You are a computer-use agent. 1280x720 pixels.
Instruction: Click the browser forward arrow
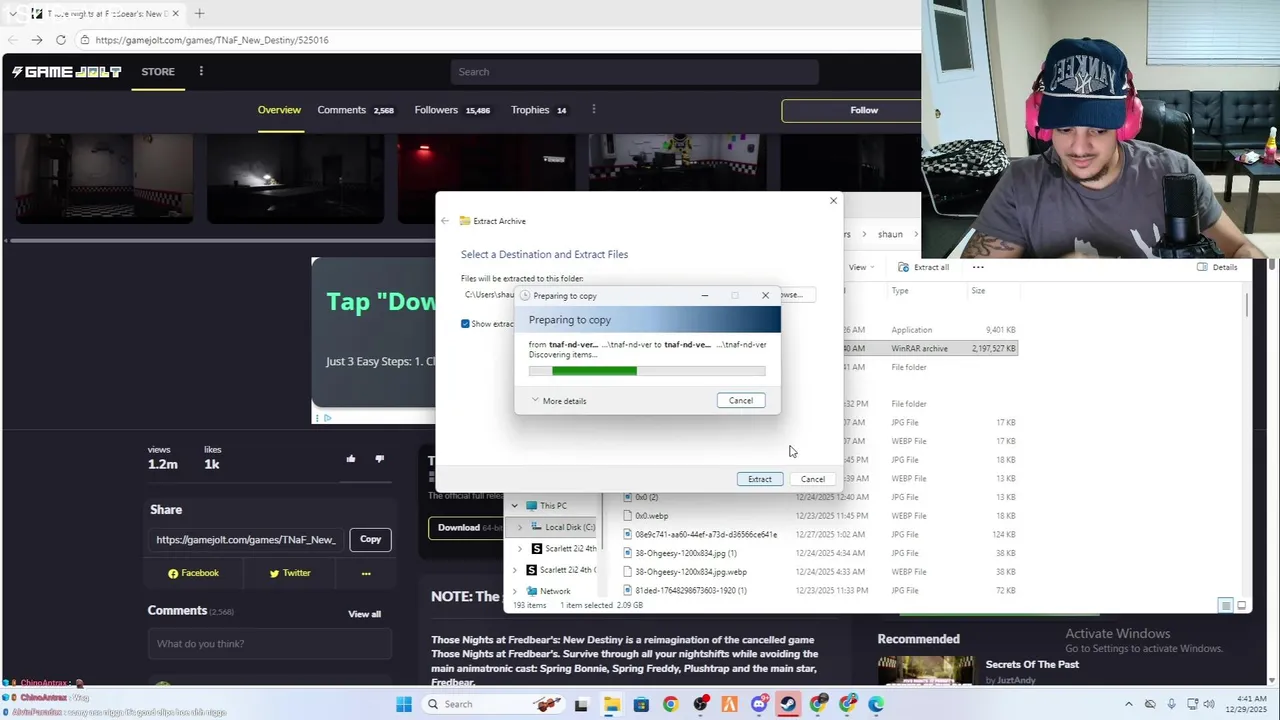(x=36, y=40)
